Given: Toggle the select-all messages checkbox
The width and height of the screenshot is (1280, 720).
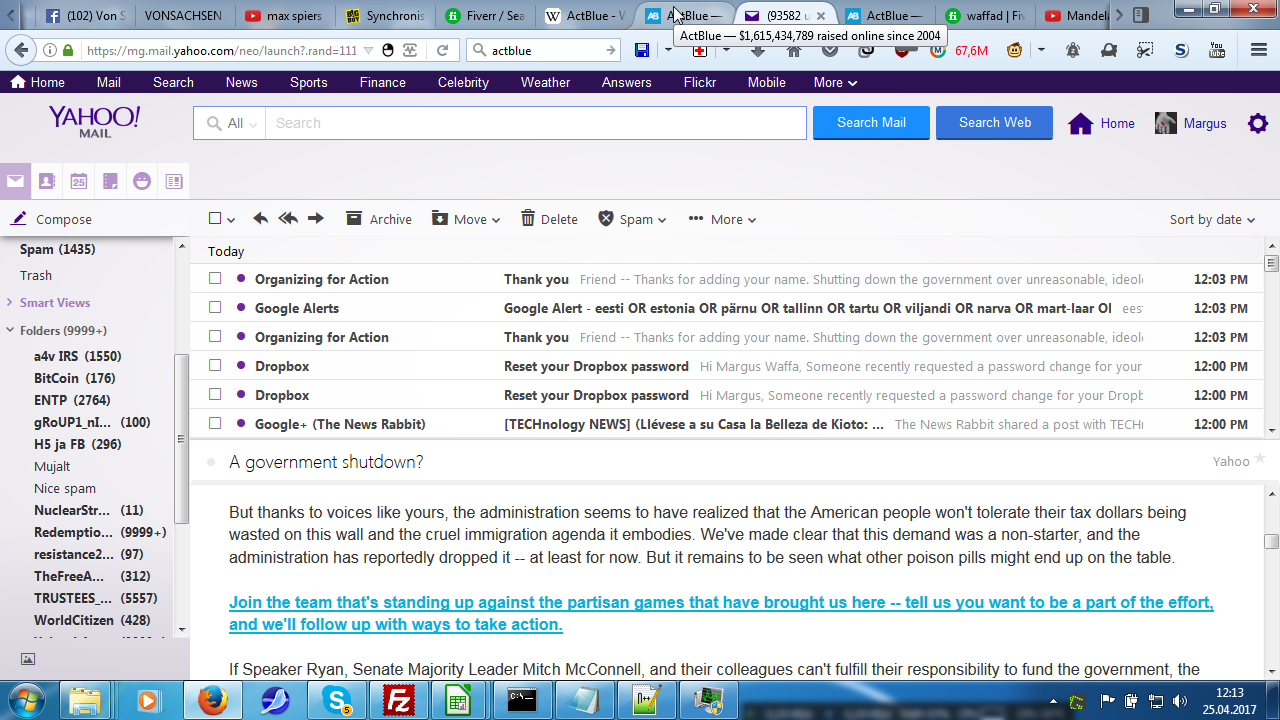Looking at the screenshot, I should [x=215, y=218].
